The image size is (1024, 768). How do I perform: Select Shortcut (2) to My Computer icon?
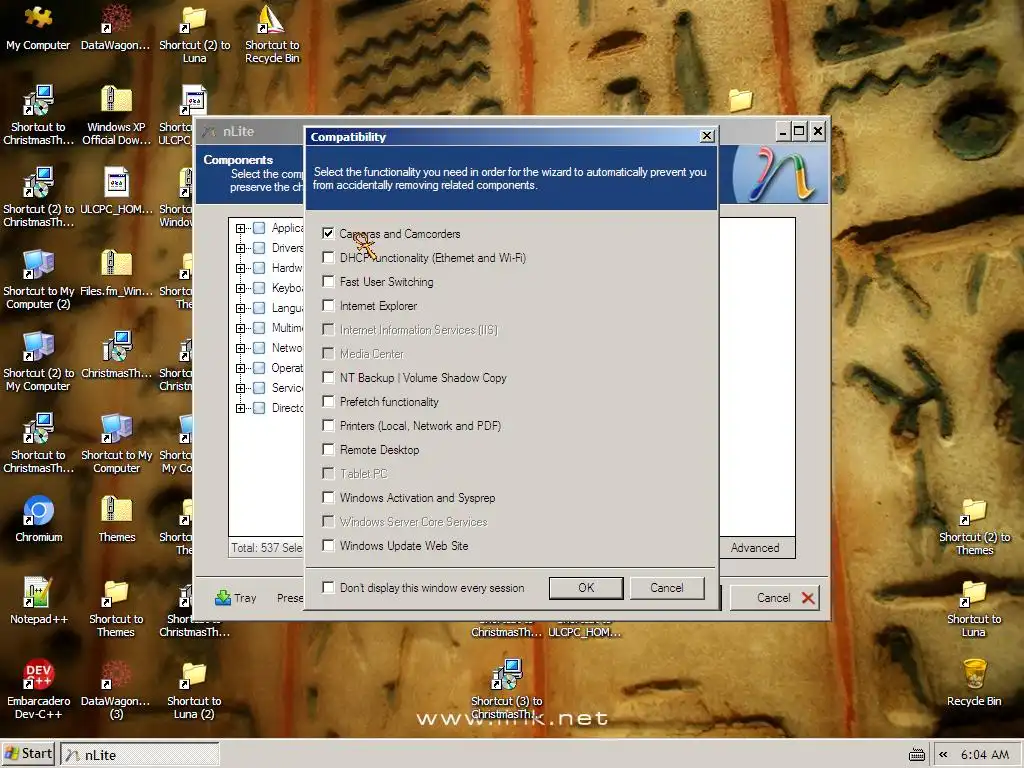point(39,361)
